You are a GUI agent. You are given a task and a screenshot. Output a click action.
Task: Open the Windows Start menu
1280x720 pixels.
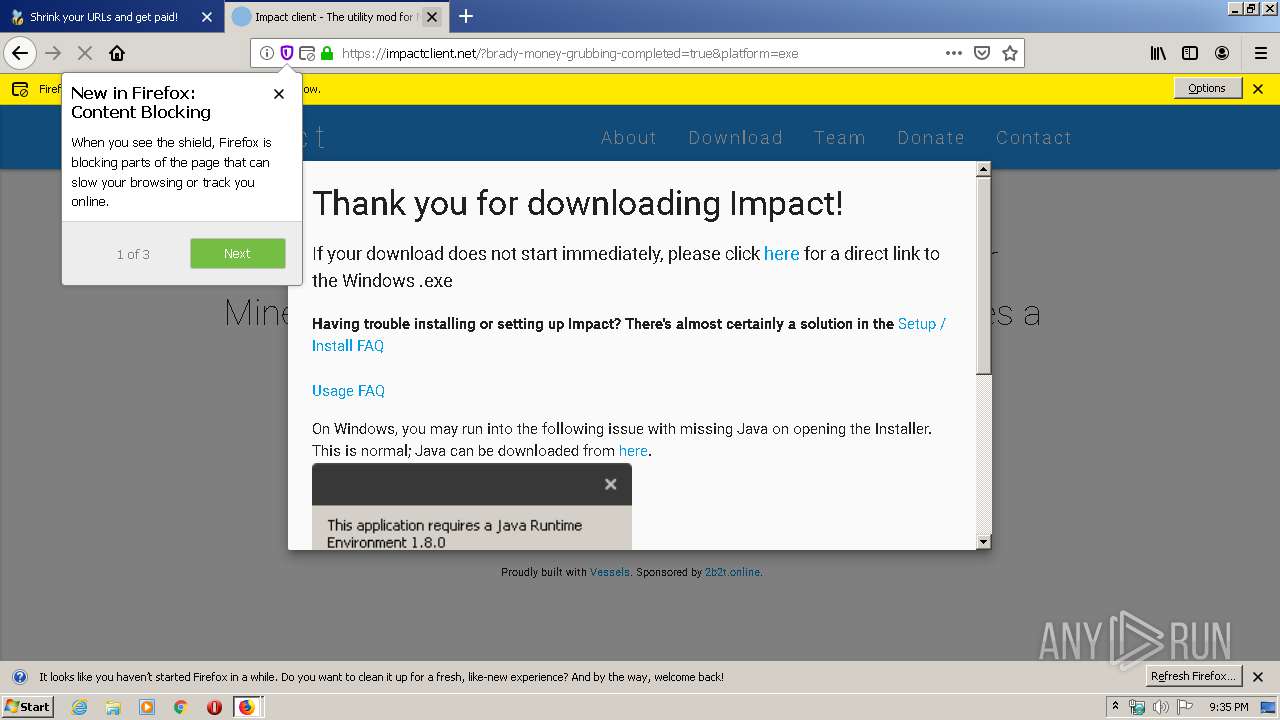click(28, 706)
